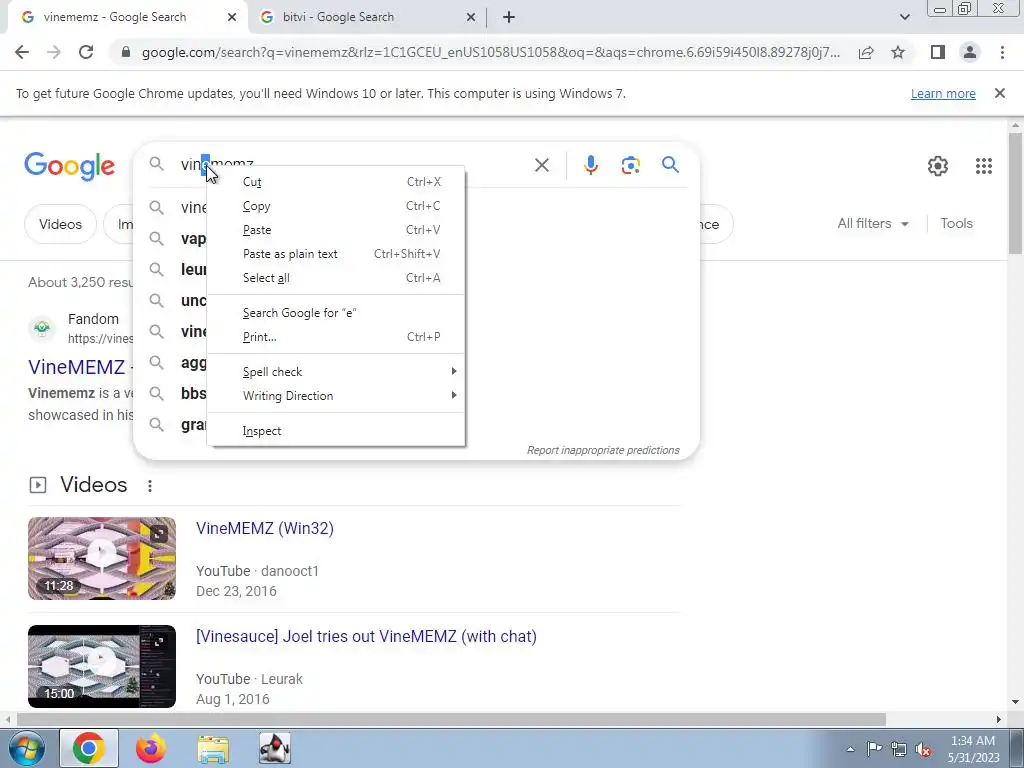Choose Select all in context menu
1024x768 pixels.
click(336, 278)
